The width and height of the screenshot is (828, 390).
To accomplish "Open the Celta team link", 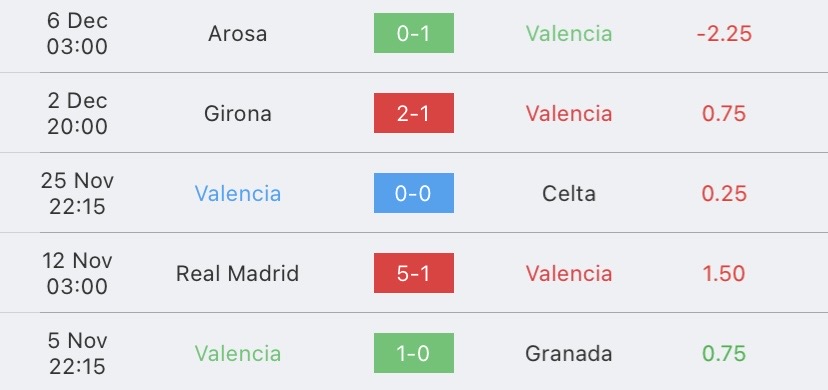I will [569, 194].
